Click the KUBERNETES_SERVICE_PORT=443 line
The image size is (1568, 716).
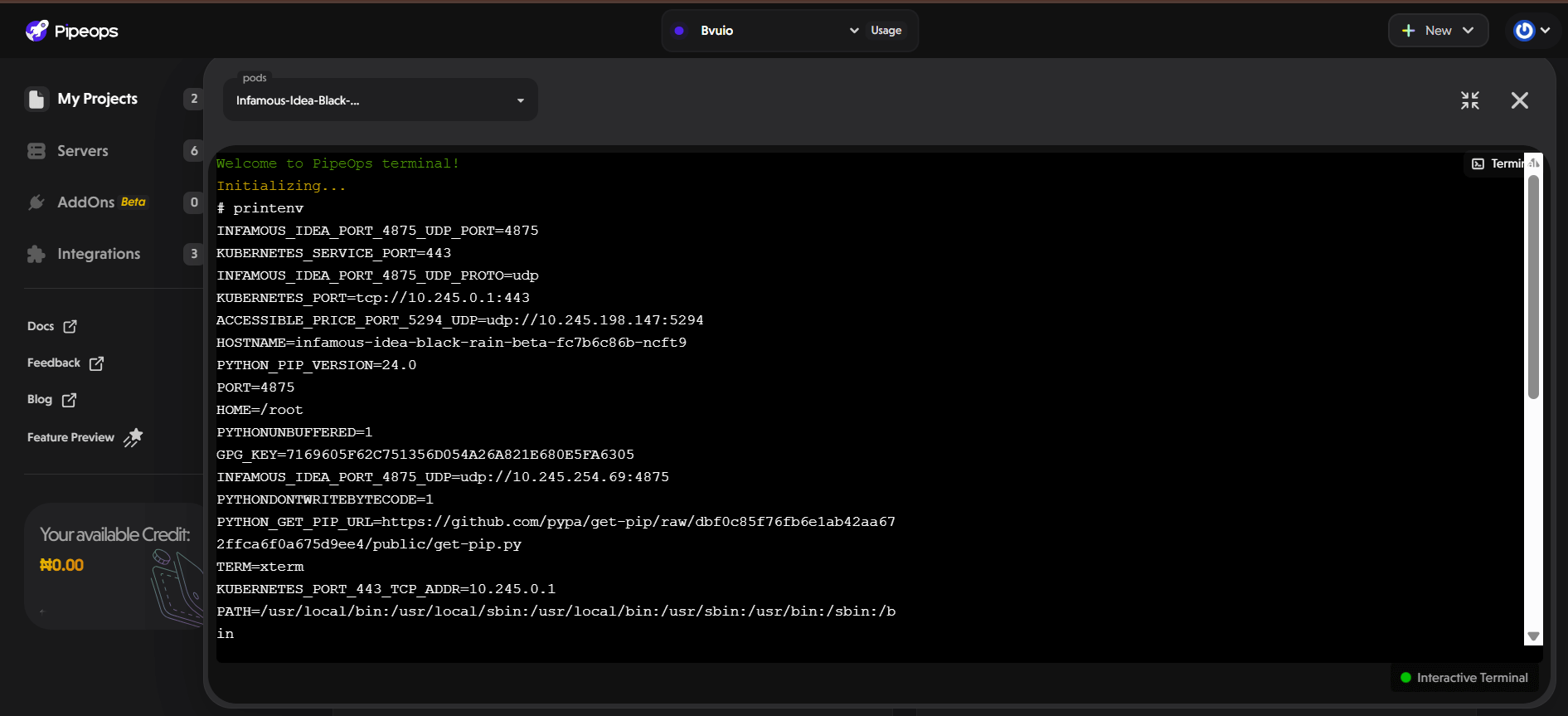[x=334, y=253]
